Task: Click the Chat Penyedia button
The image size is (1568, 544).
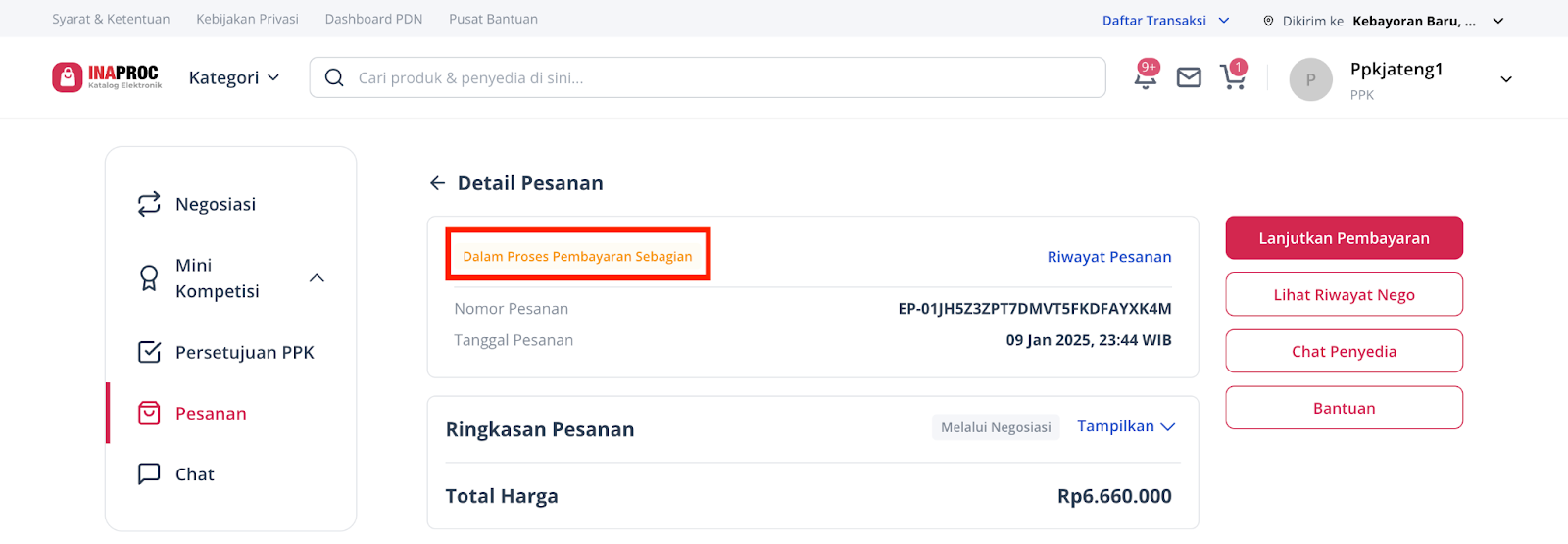Action: [x=1344, y=351]
